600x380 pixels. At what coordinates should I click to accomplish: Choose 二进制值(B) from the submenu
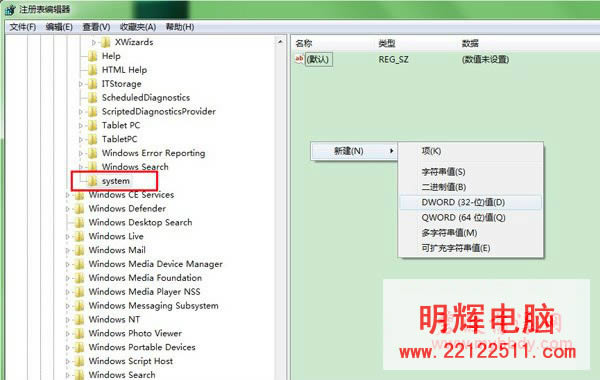(471, 187)
